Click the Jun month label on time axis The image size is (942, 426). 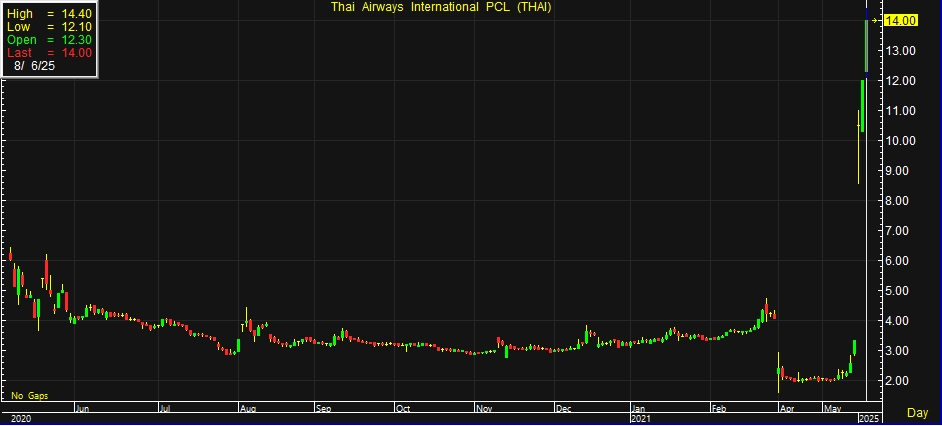point(82,409)
